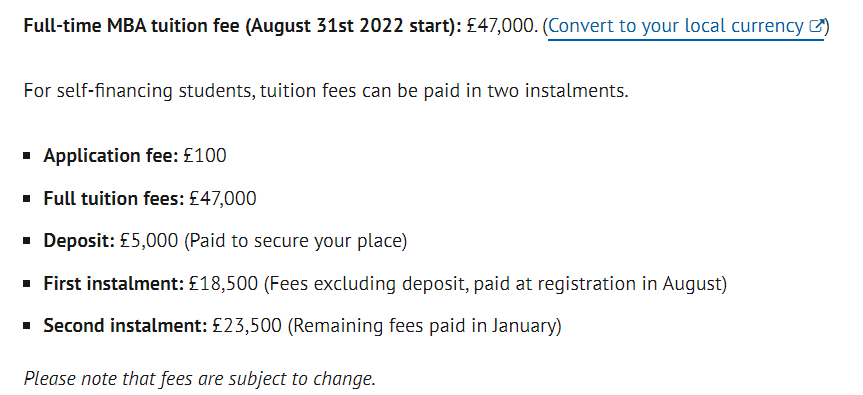Click the bullet marker beside Deposit
The image size is (863, 395).
click(27, 241)
